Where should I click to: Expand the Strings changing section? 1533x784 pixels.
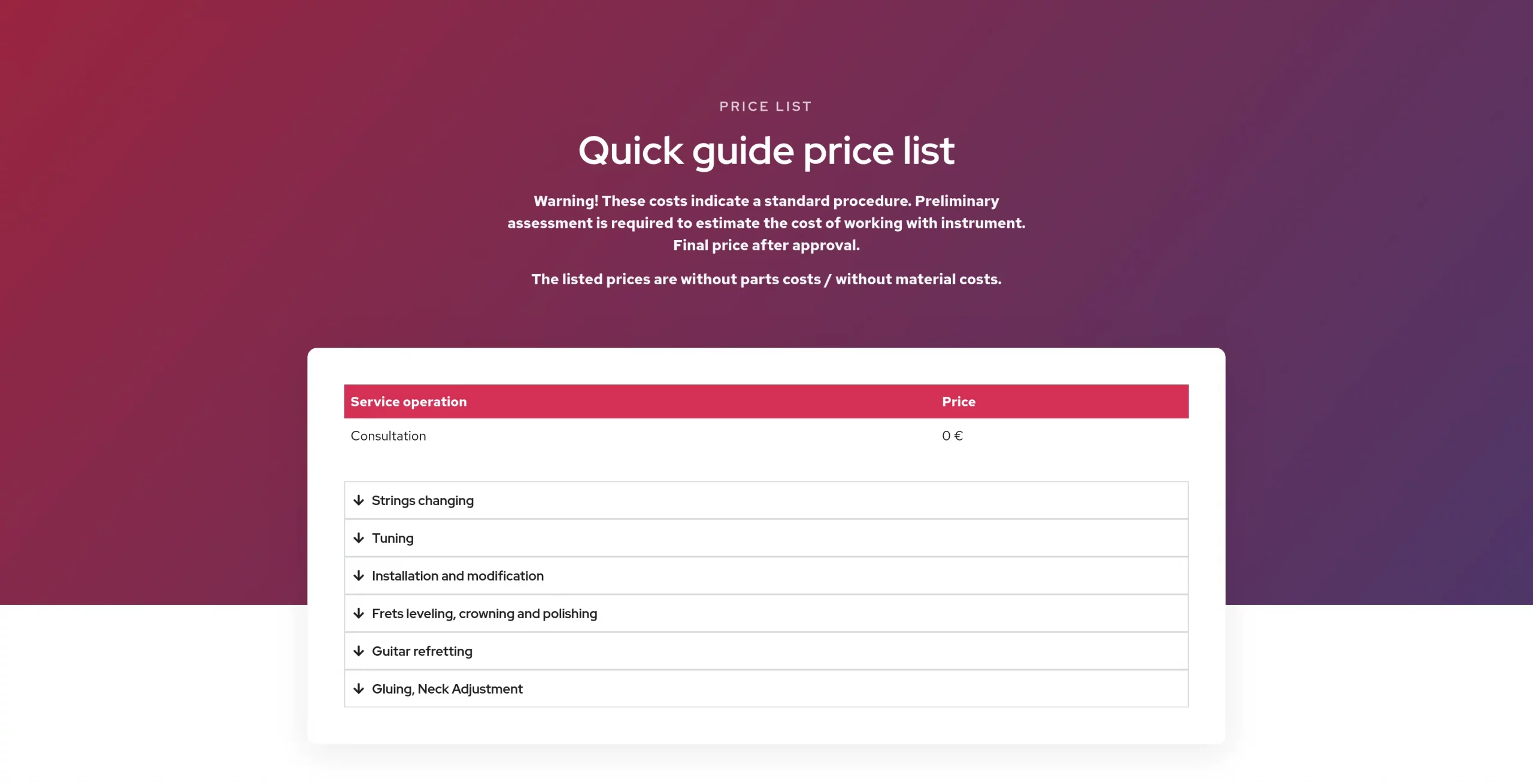click(x=423, y=500)
